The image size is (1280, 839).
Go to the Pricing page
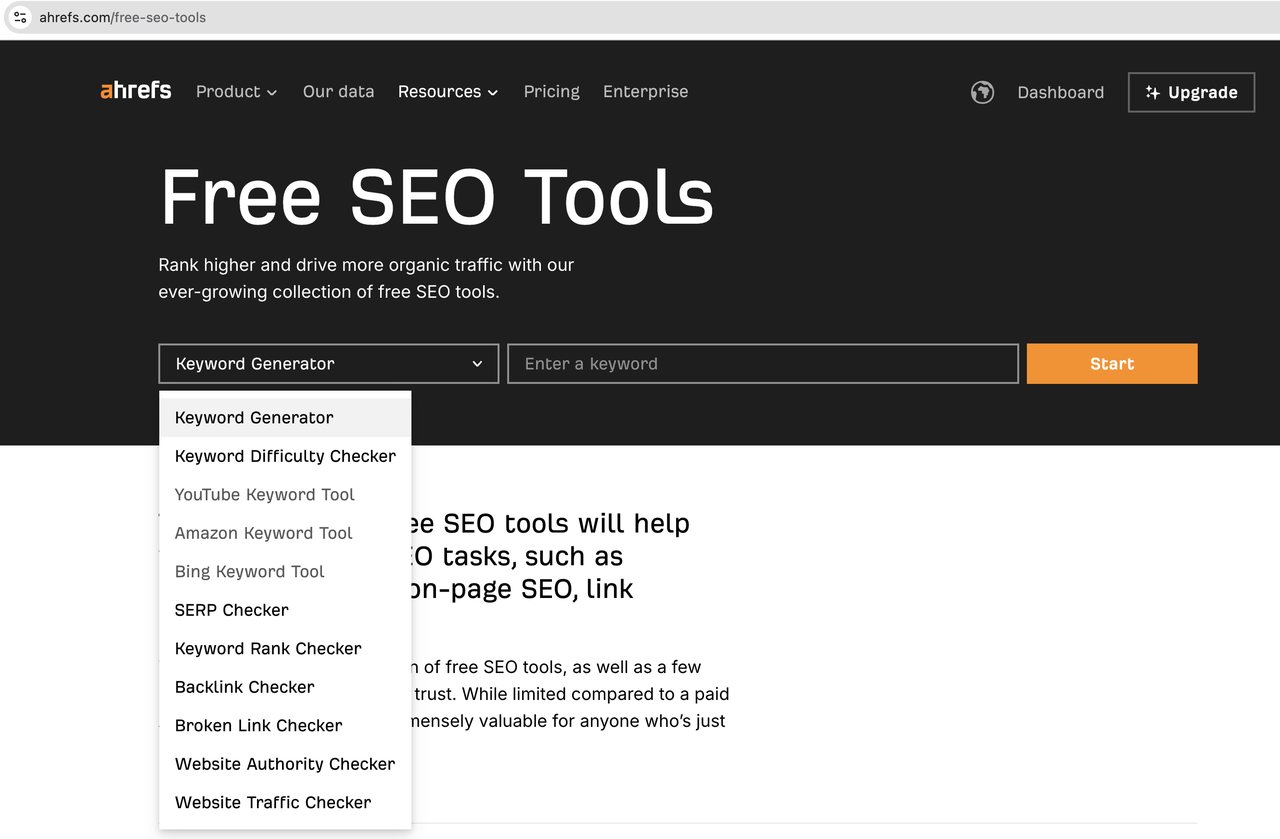(x=551, y=91)
